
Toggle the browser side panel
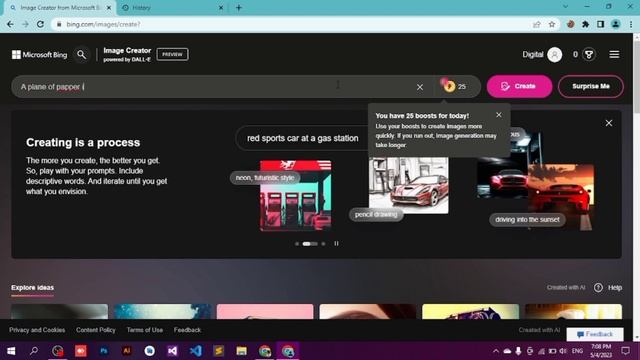tap(600, 24)
